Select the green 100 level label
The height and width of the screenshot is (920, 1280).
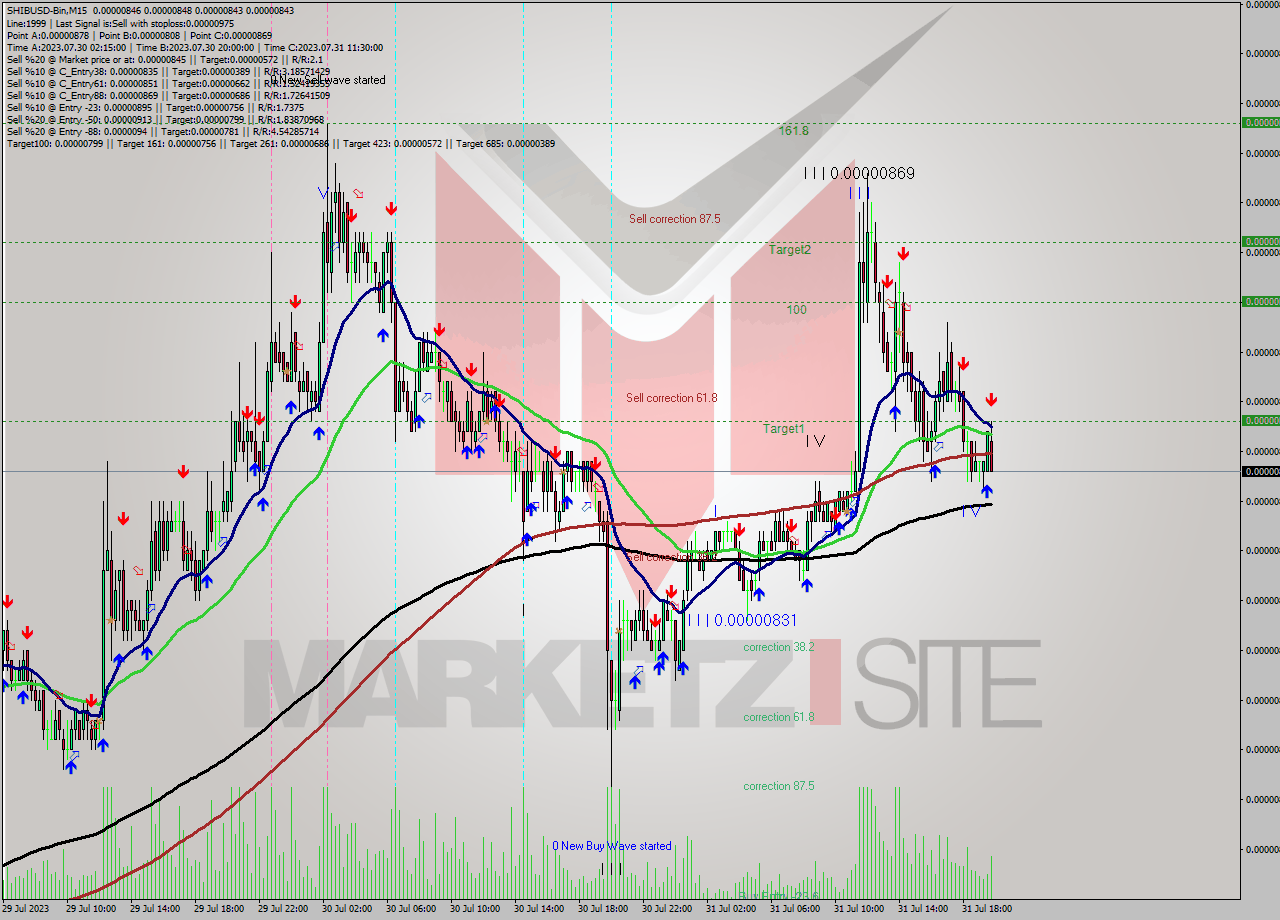click(x=796, y=309)
